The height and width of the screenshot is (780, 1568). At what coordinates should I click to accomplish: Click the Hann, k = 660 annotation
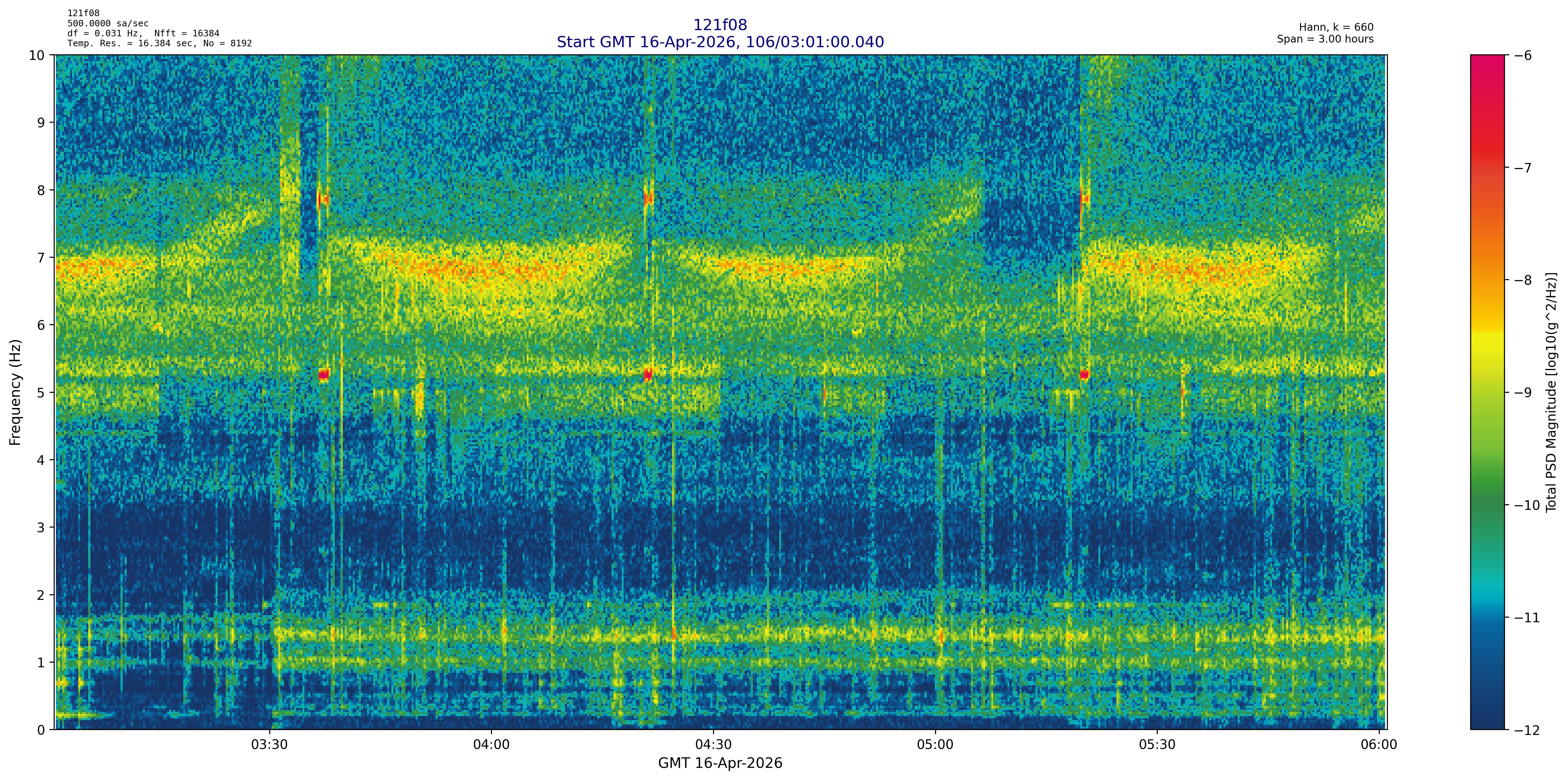click(1336, 27)
